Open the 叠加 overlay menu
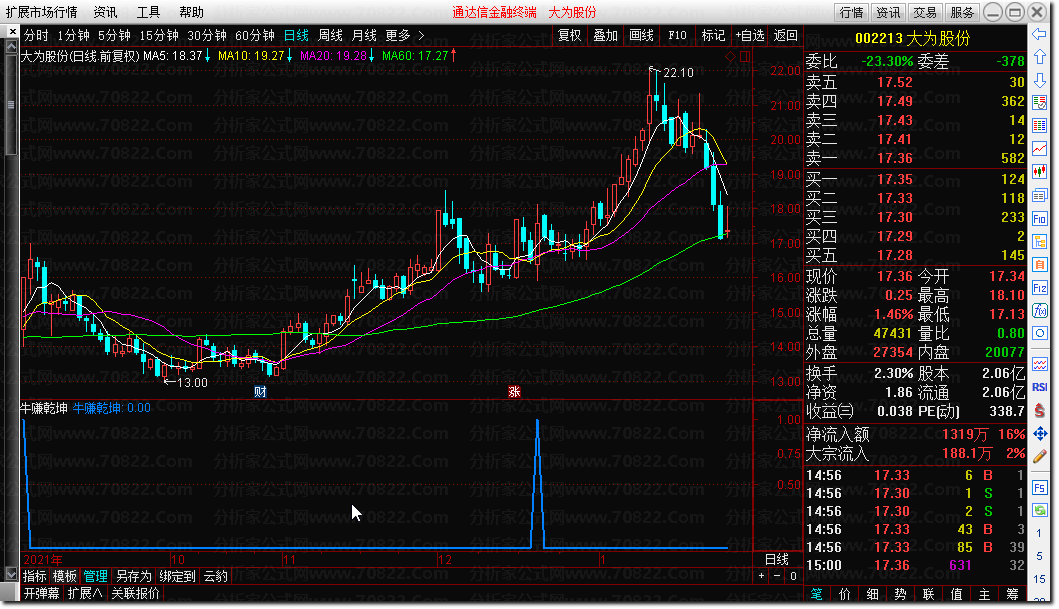This screenshot has width=1059, height=609. pos(605,35)
